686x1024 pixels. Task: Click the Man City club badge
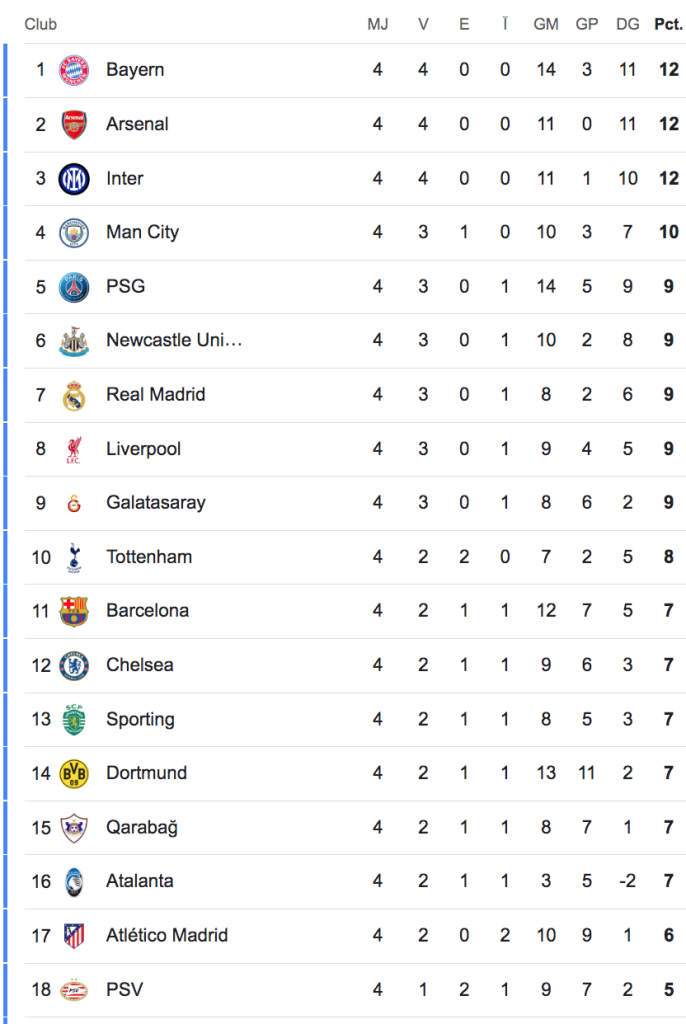[74, 232]
